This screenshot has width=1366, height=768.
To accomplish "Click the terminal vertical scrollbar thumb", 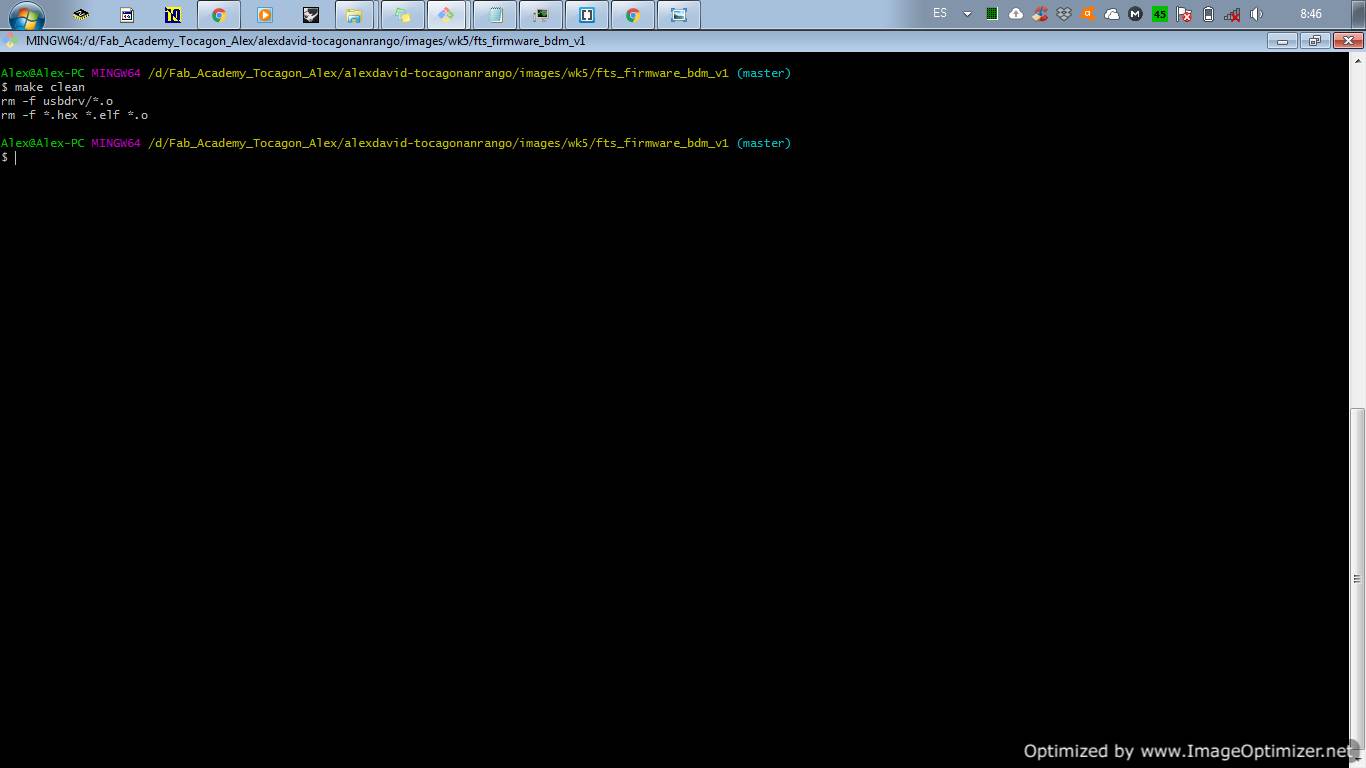I will tap(1357, 579).
